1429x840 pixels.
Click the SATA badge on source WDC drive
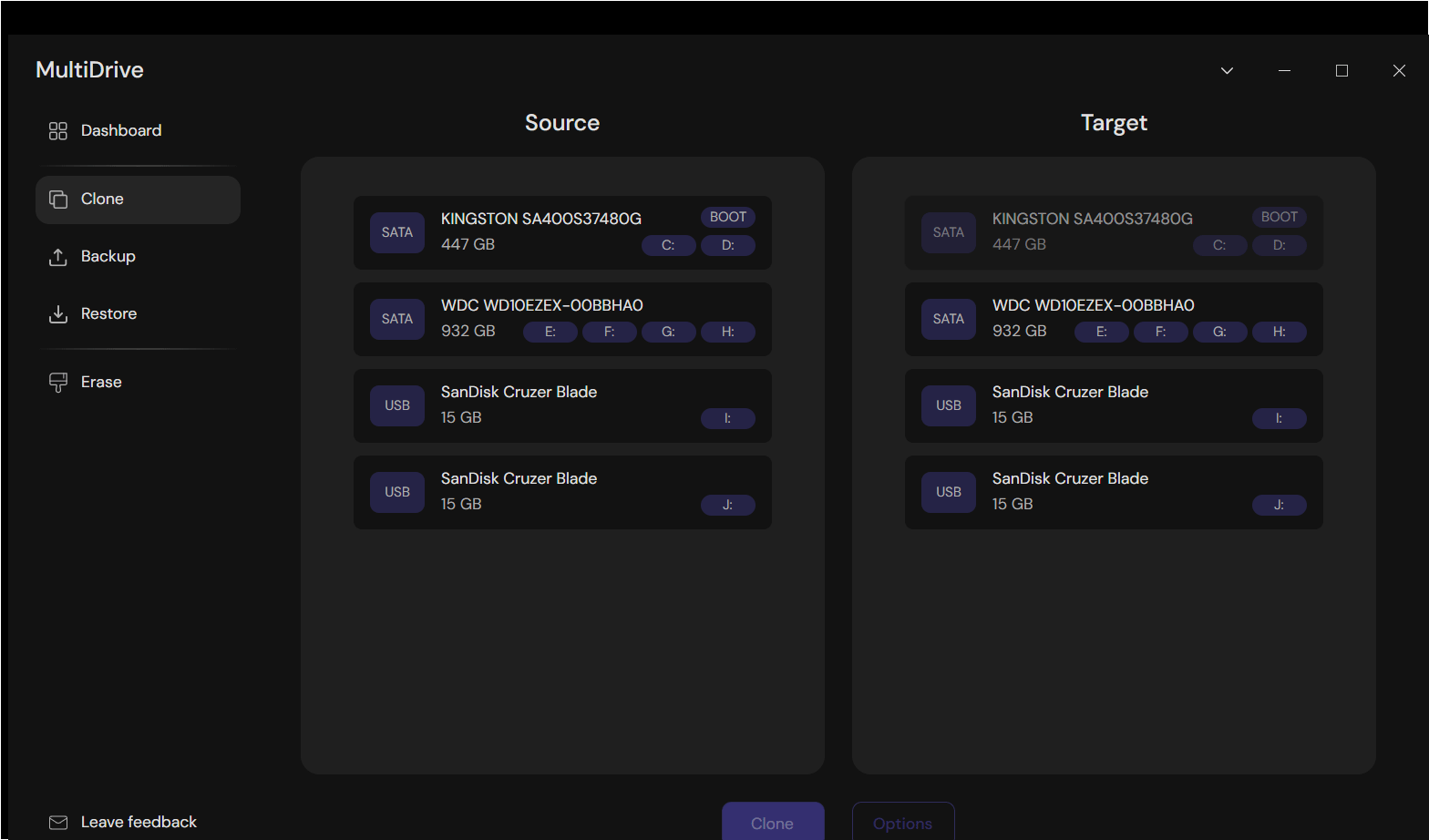point(397,319)
